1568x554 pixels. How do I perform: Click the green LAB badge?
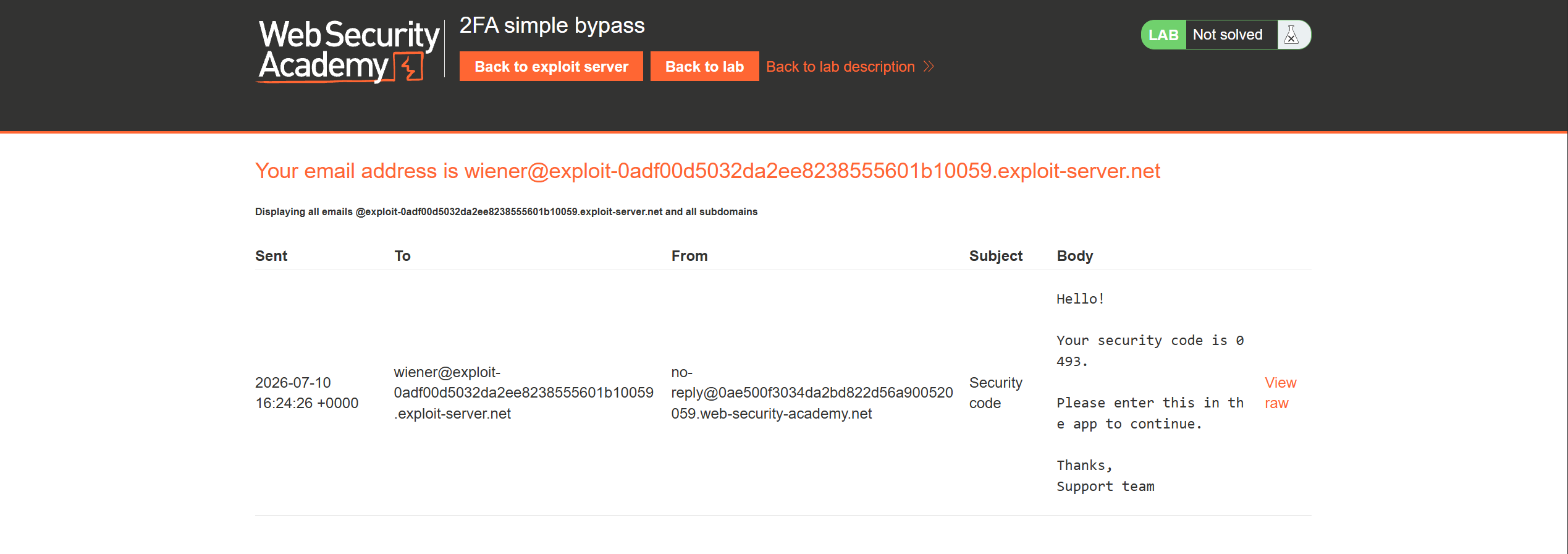1163,35
